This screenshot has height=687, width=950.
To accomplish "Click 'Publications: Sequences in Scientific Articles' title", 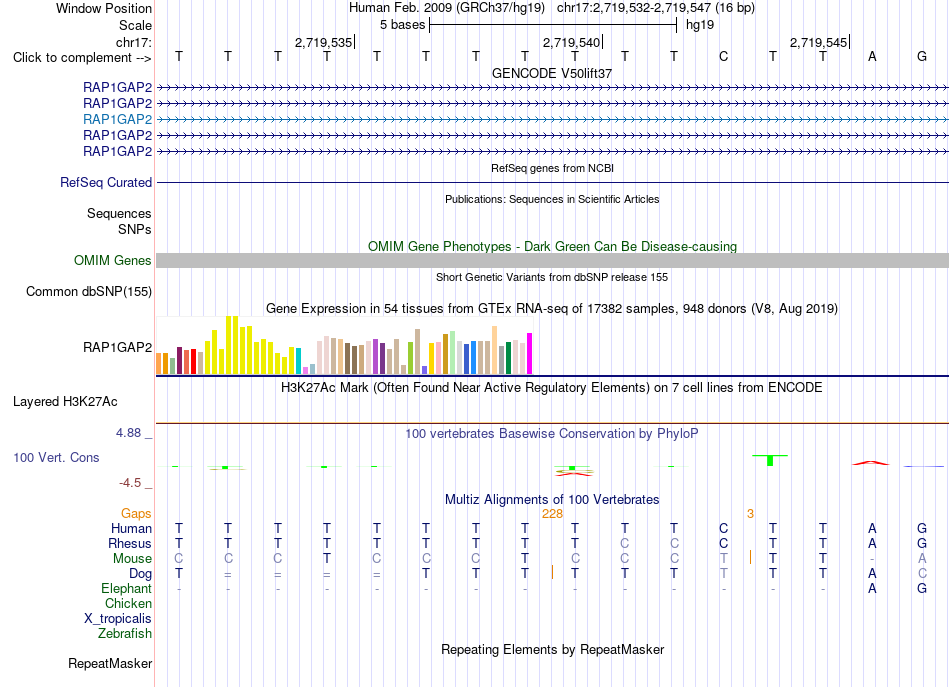I will 552,199.
